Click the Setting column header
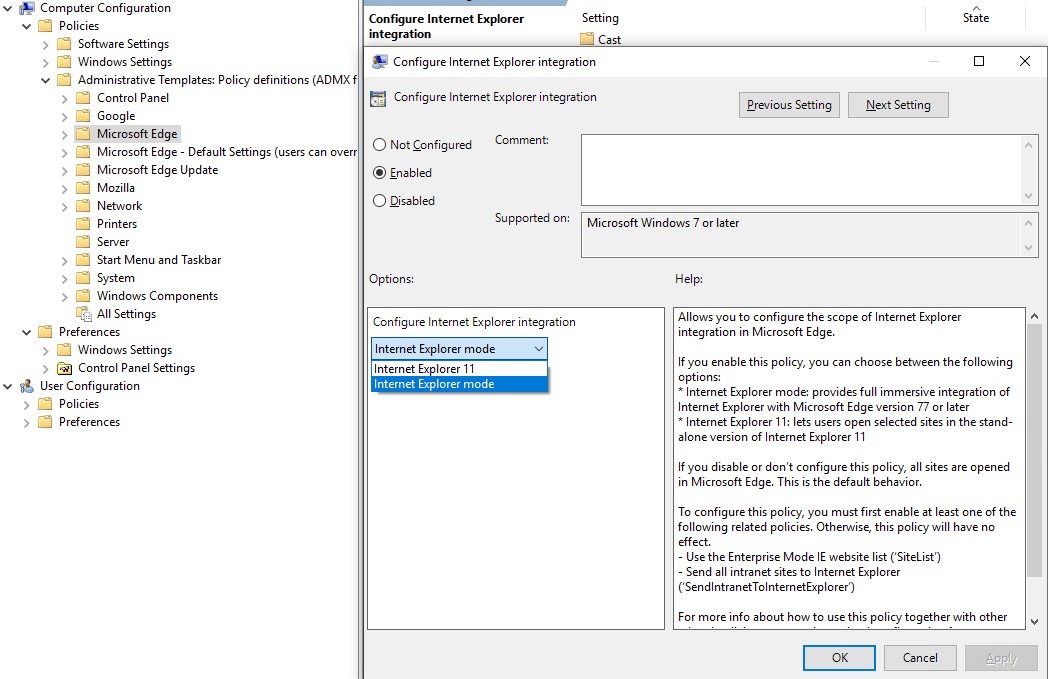This screenshot has height=679, width=1048. [x=600, y=18]
